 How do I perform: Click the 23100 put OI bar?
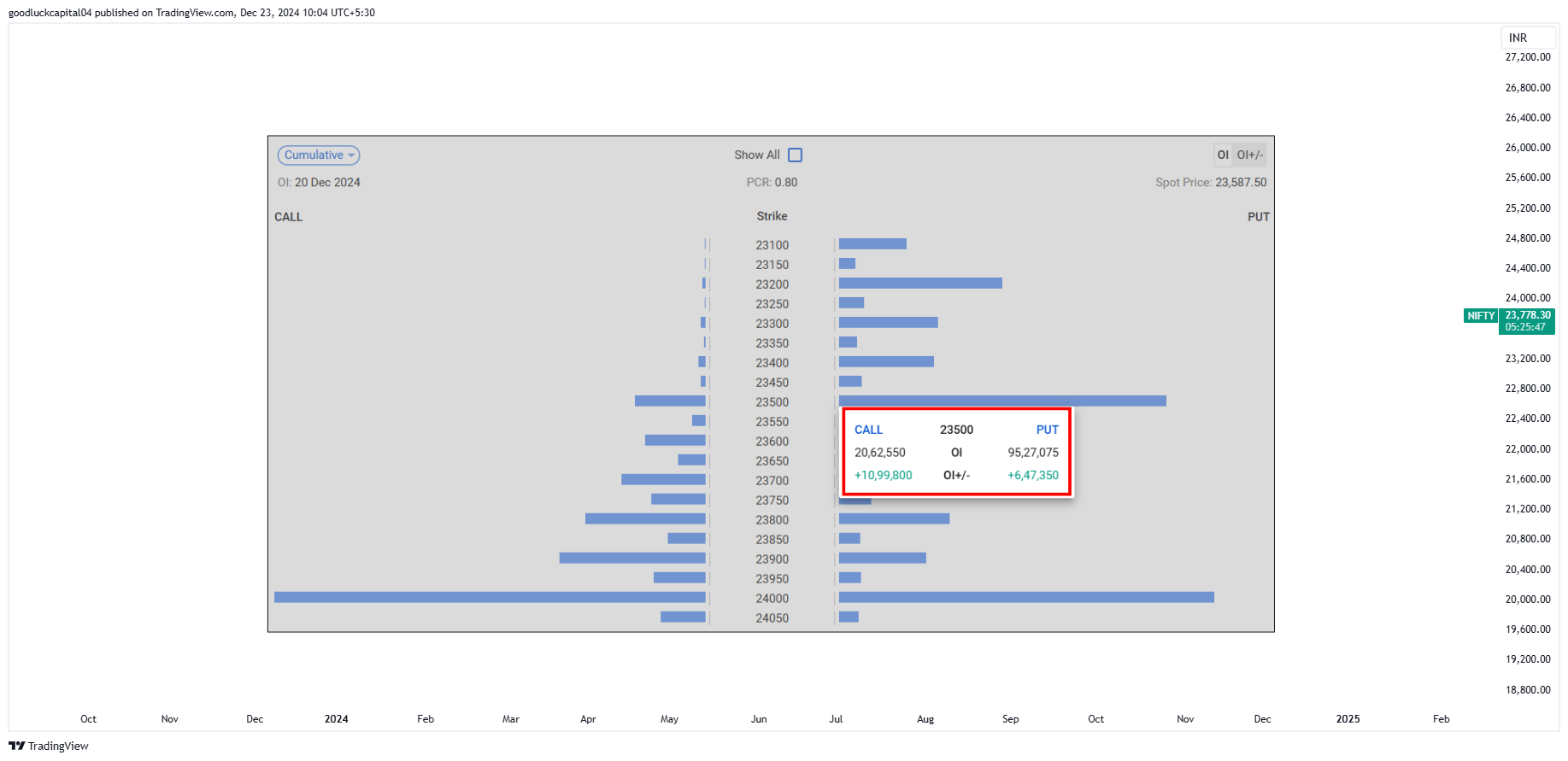click(x=872, y=243)
